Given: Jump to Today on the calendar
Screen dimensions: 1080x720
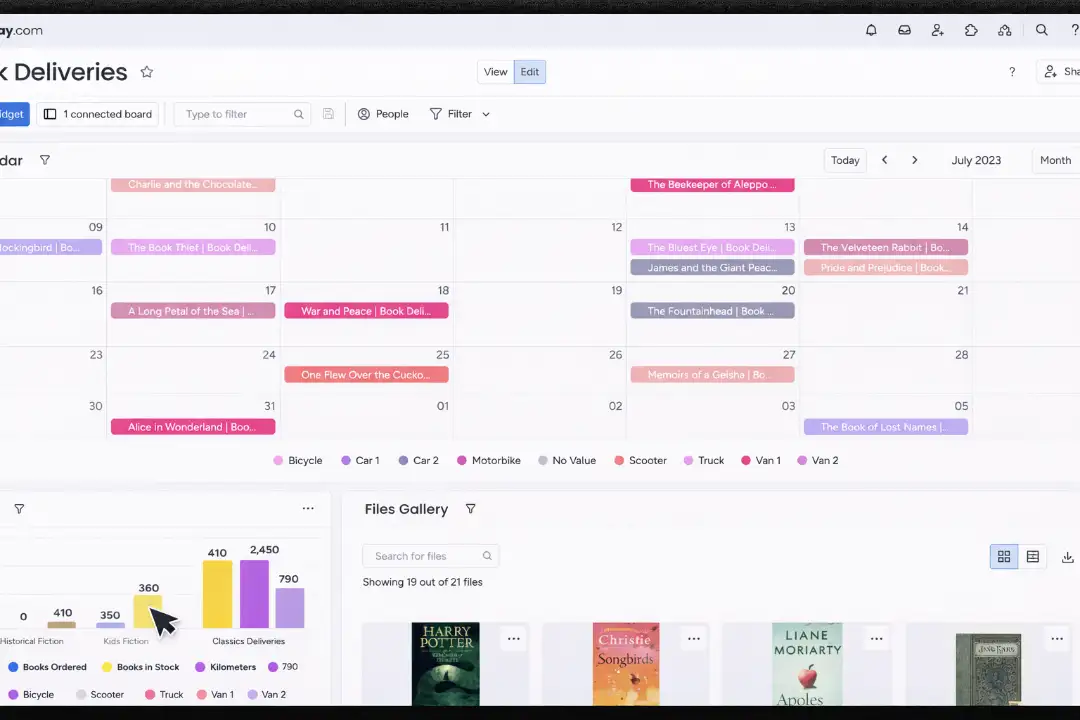Looking at the screenshot, I should pos(844,160).
